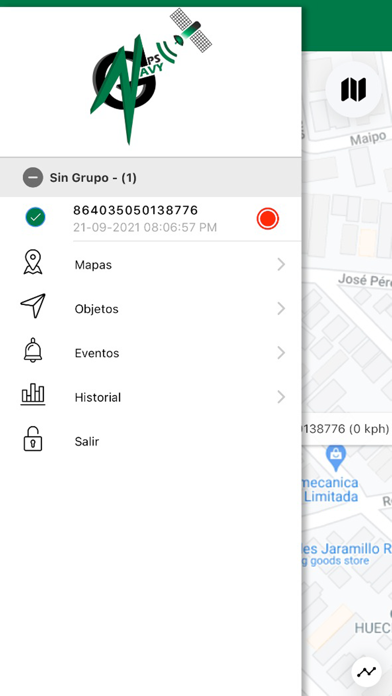Viewport: 392px width, 696px height.
Task: Click the GPS Navy satellite logo
Action: (150, 76)
